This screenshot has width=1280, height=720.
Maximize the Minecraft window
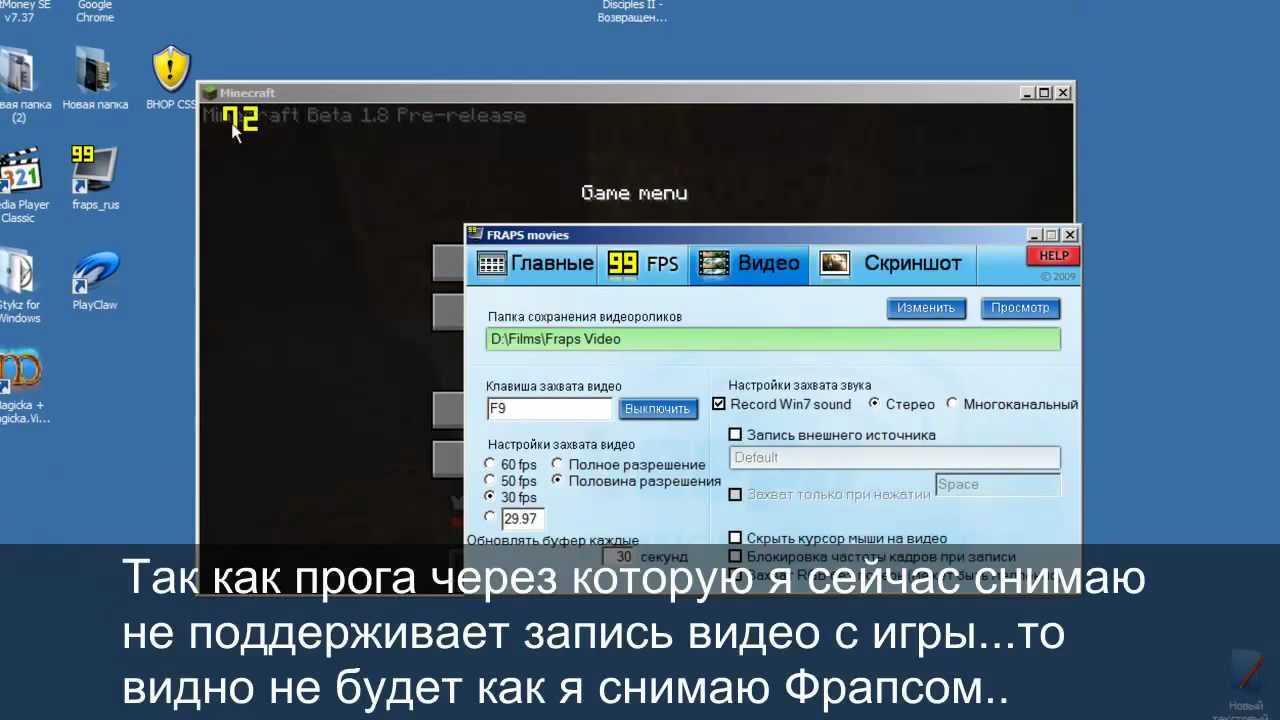tap(1045, 93)
